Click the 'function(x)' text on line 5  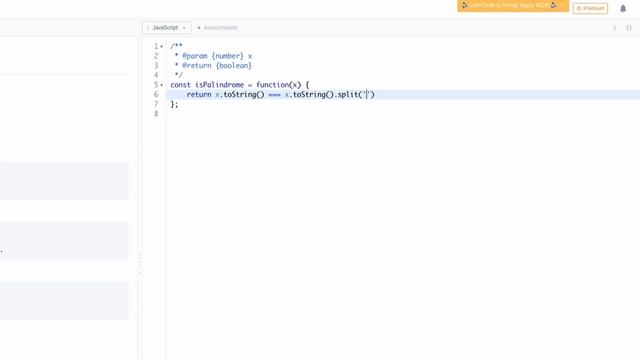point(278,85)
